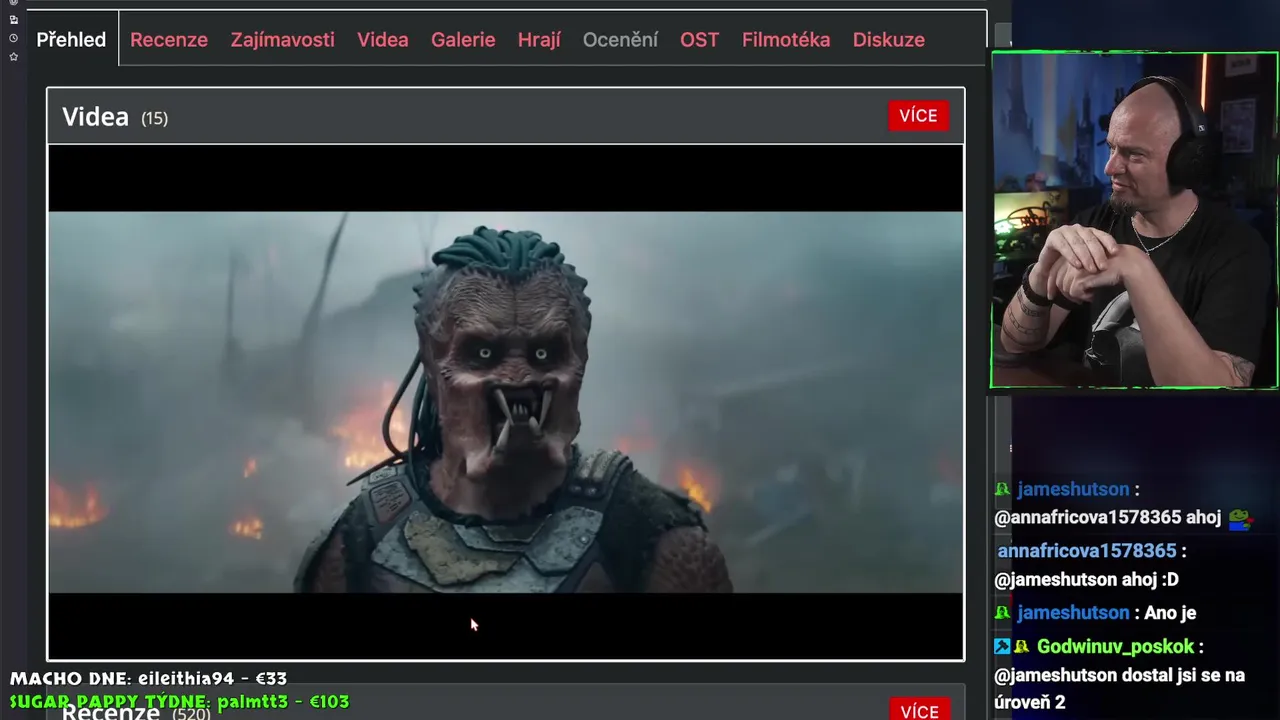Click '@jameshutson ahoj :D' chat message
The width and height of the screenshot is (1280, 720).
1086,580
